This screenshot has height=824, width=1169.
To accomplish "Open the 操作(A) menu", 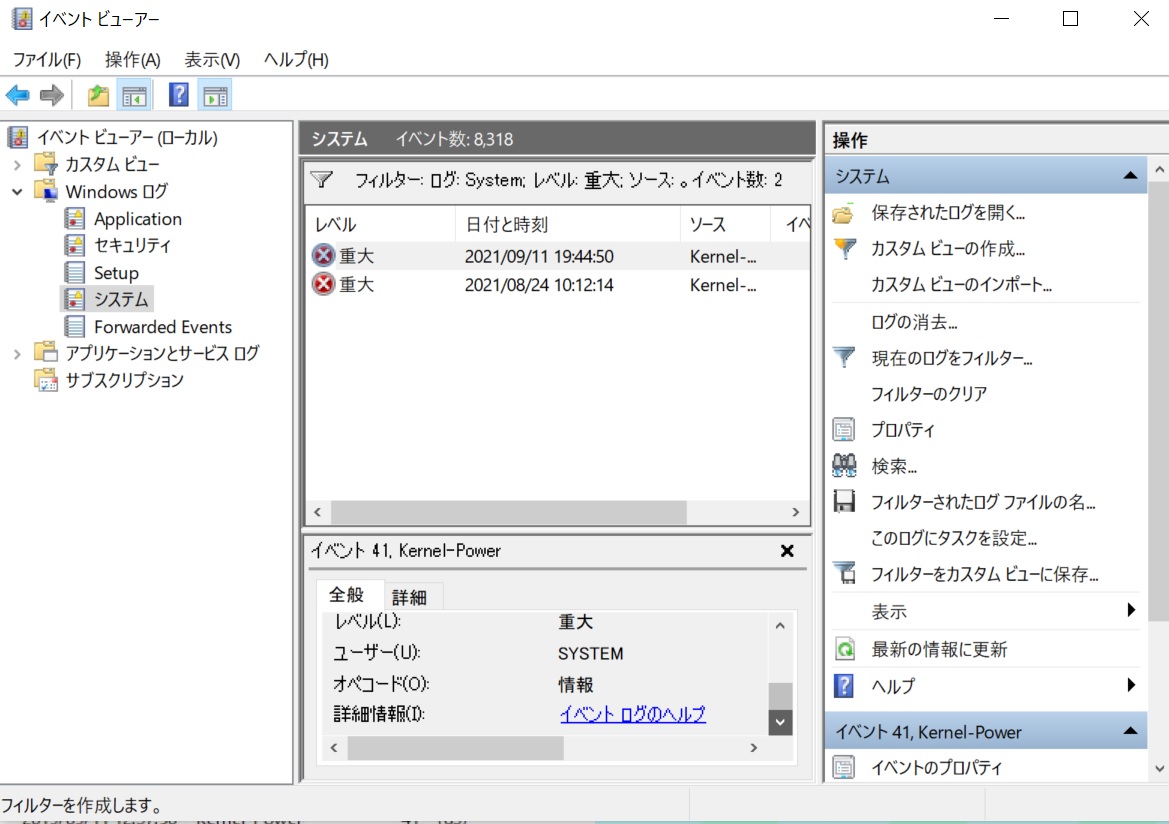I will point(132,60).
